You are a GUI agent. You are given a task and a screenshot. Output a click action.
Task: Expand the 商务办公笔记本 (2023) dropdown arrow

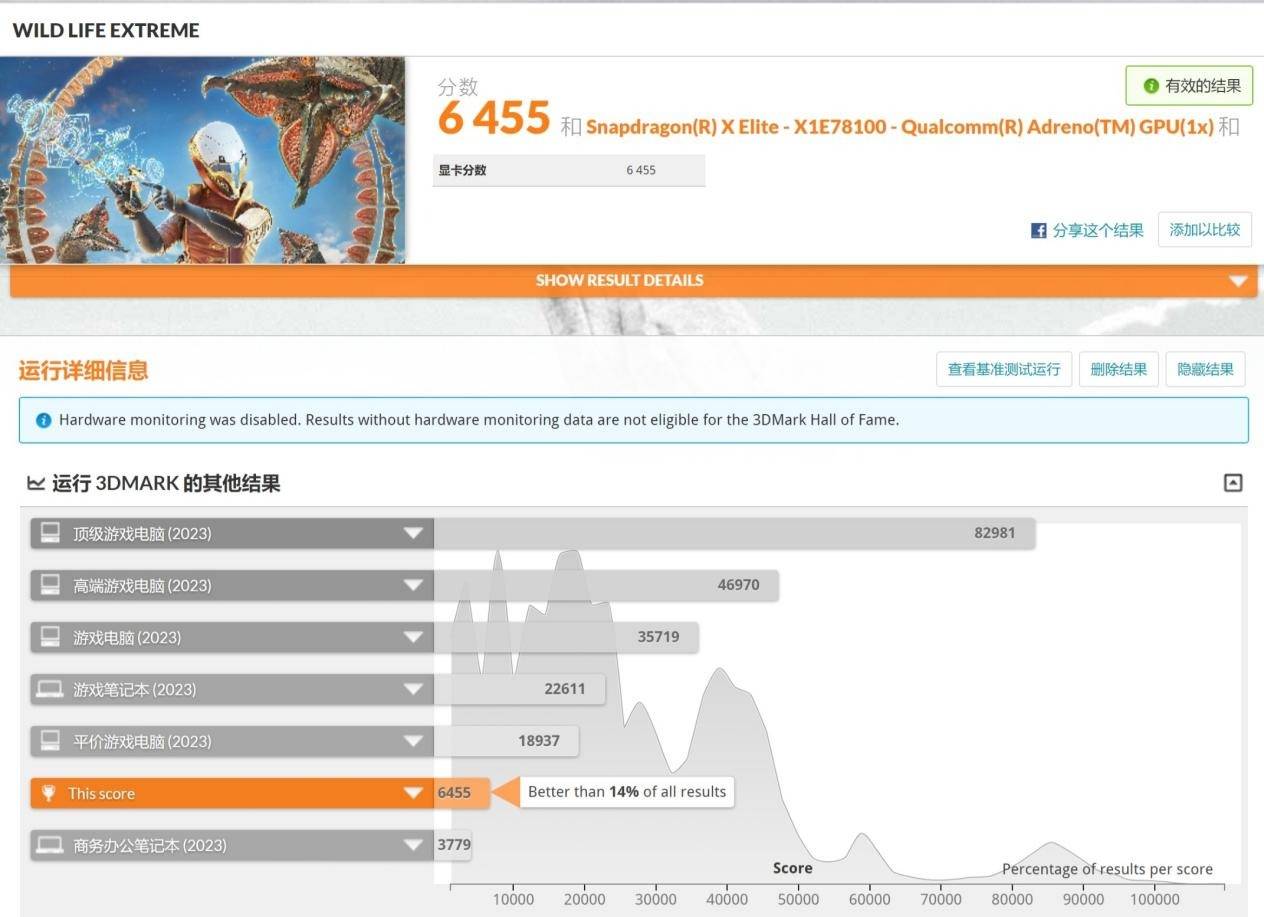coord(413,845)
